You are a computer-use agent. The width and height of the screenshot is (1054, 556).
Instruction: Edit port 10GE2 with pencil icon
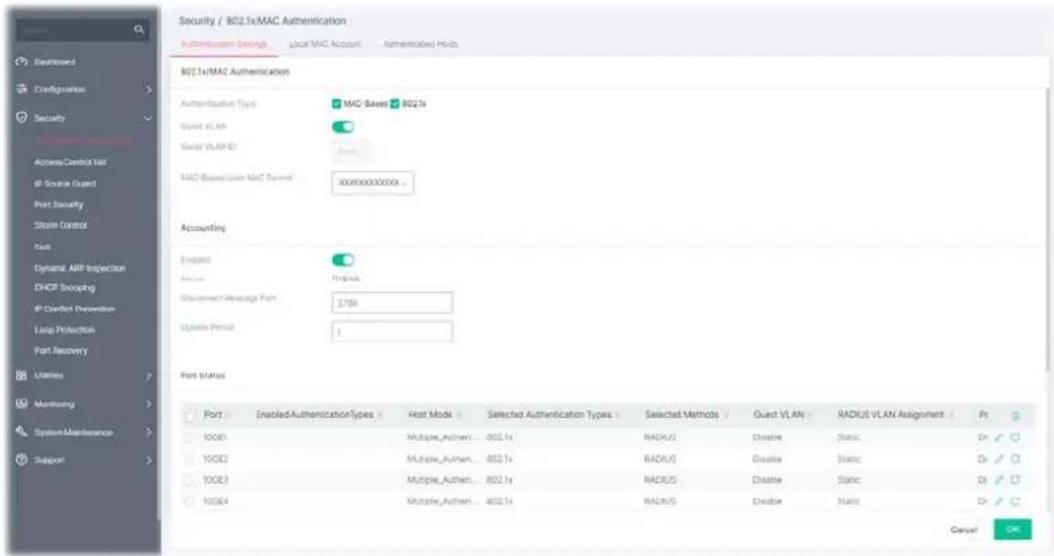pyautogui.click(x=999, y=459)
